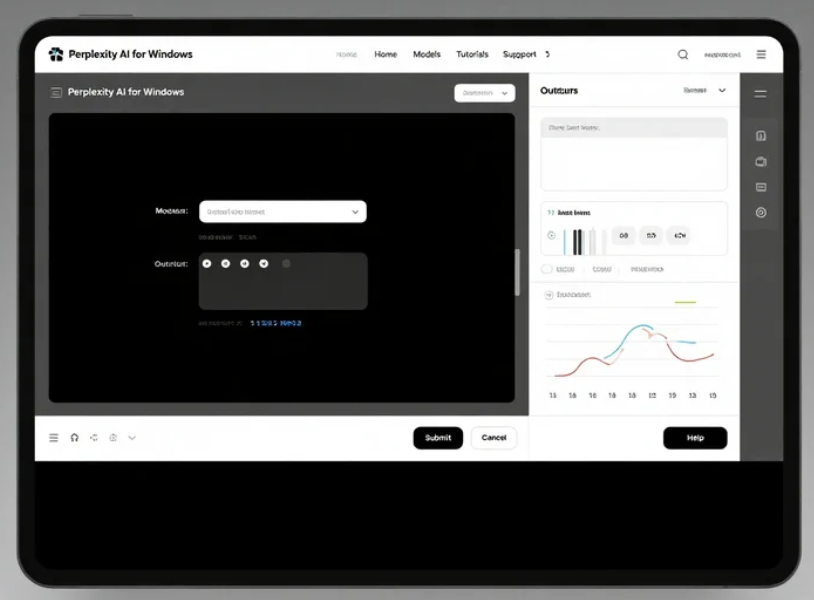Click the first white circle icon in the Output box
Image resolution: width=814 pixels, height=600 pixels.
207,264
